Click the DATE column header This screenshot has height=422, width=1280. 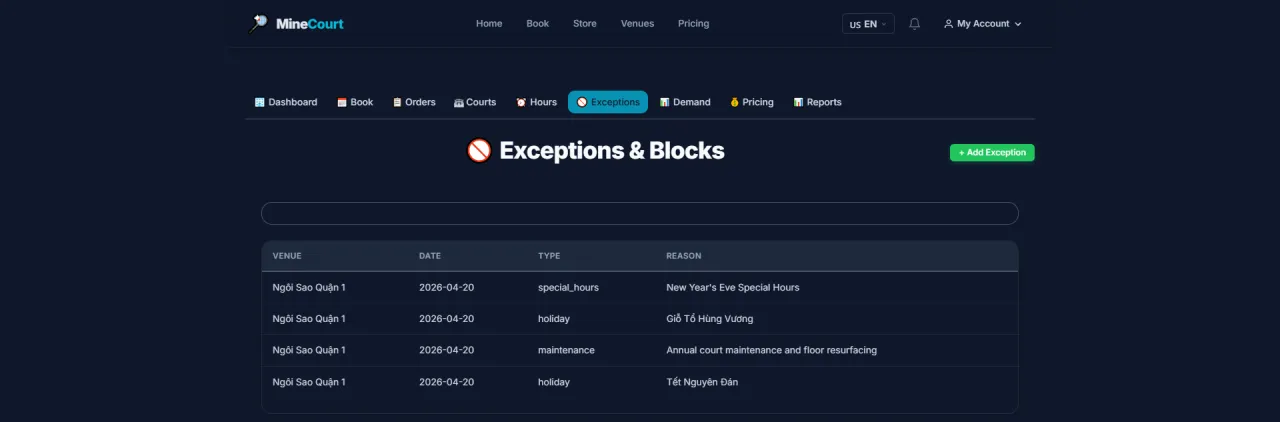(430, 256)
